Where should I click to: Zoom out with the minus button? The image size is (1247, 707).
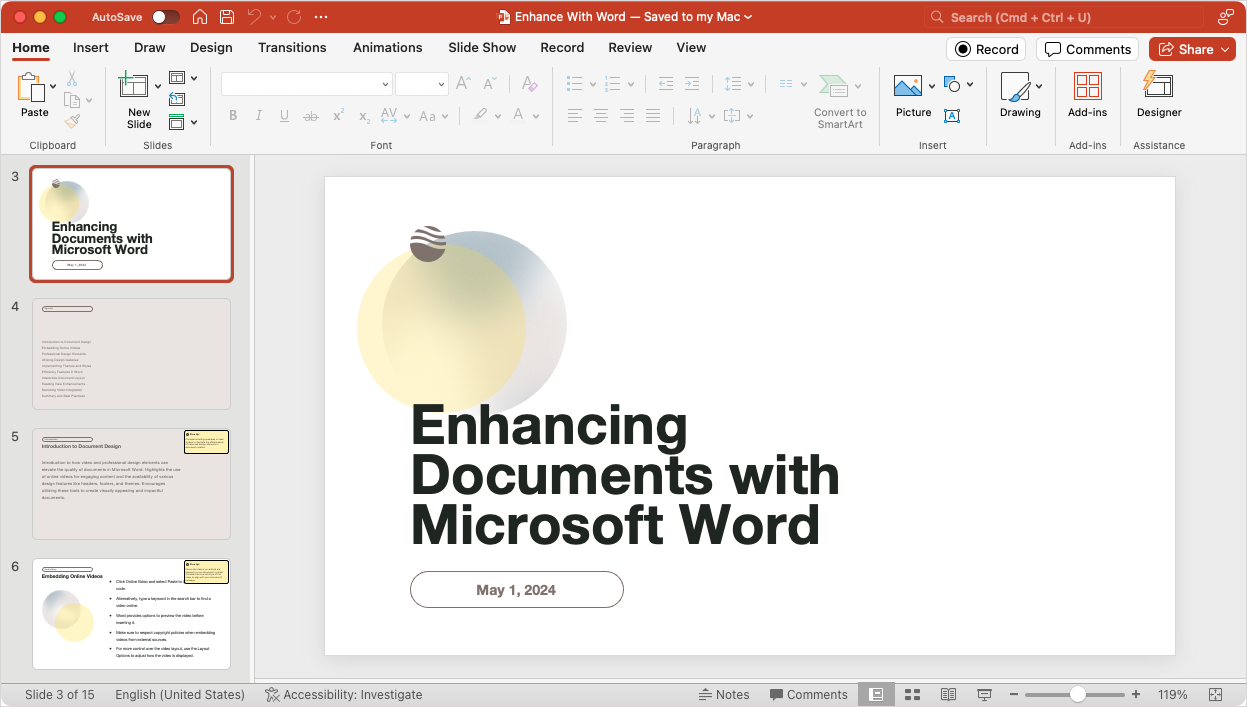[1014, 695]
